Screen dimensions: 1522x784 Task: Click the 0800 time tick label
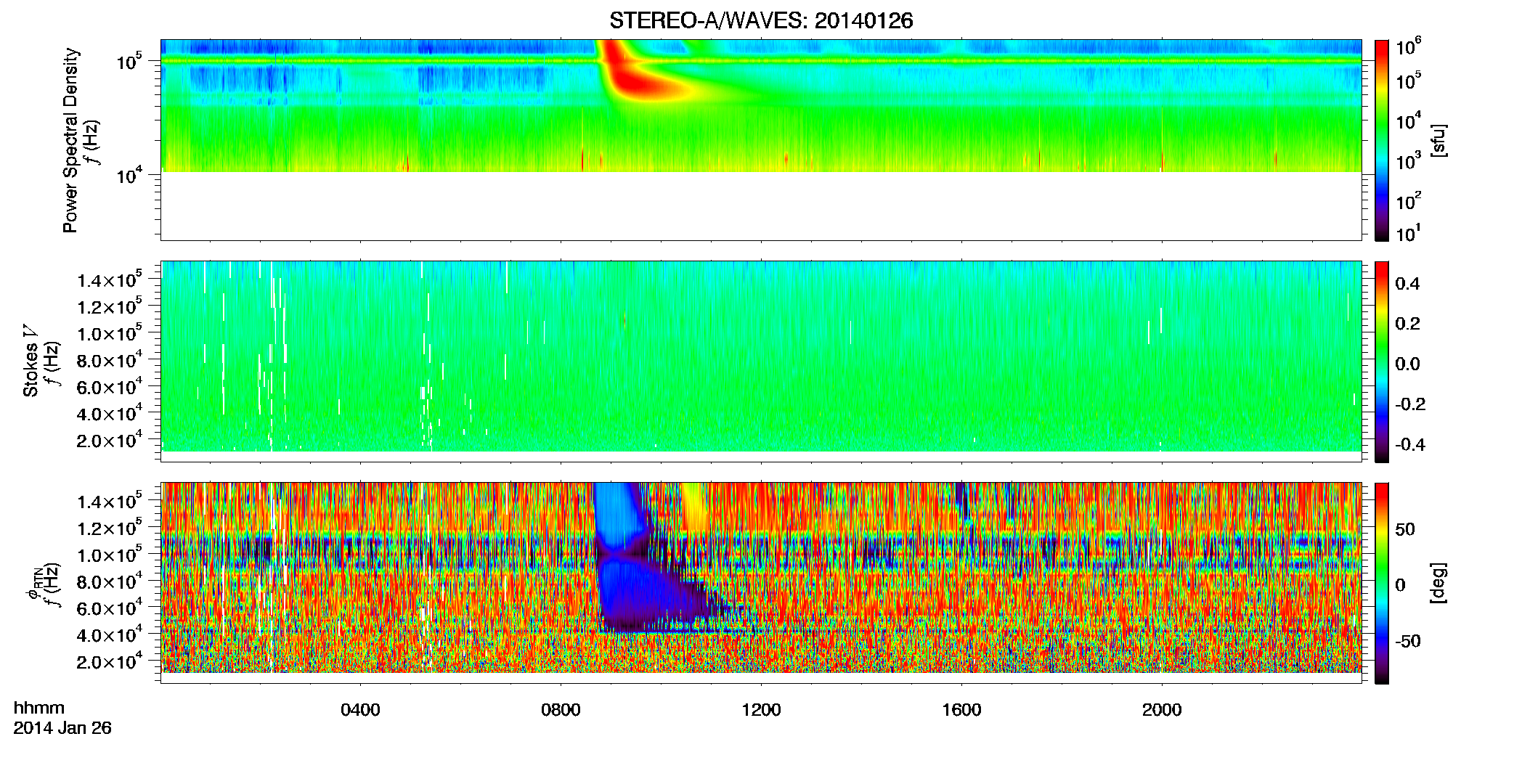tap(561, 710)
